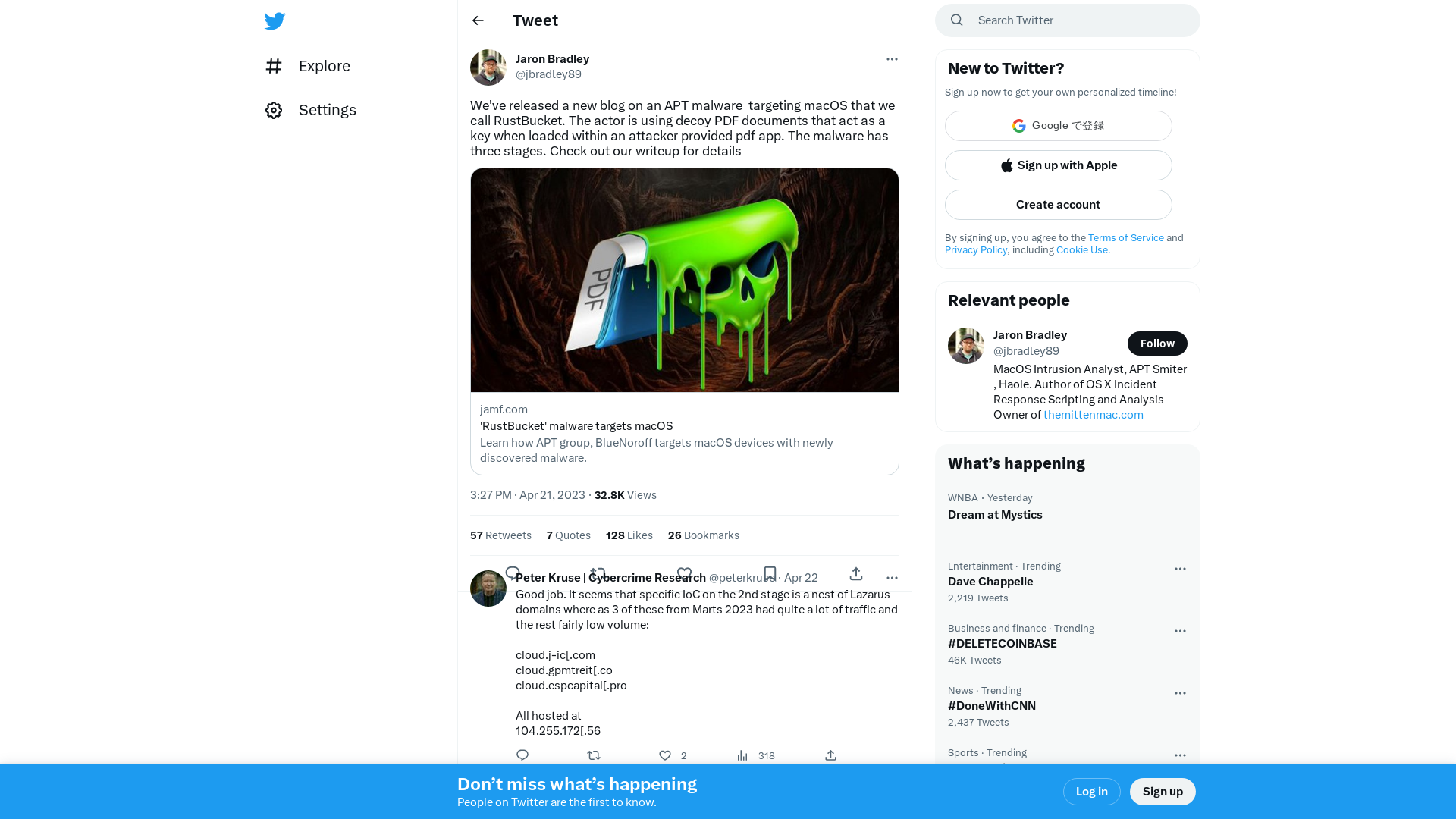Select the Search Twitter input field
Viewport: 1456px width, 819px height.
1067,20
